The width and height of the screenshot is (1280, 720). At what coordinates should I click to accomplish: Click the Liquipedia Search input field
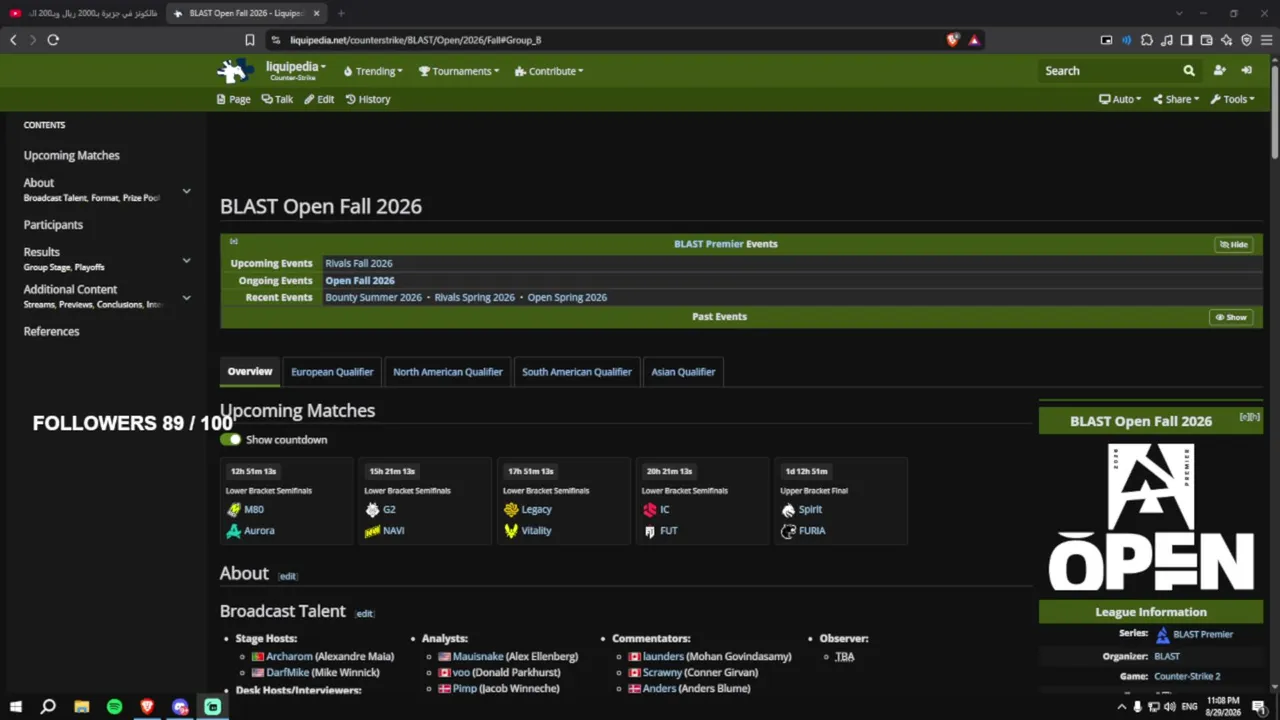[x=1108, y=71]
